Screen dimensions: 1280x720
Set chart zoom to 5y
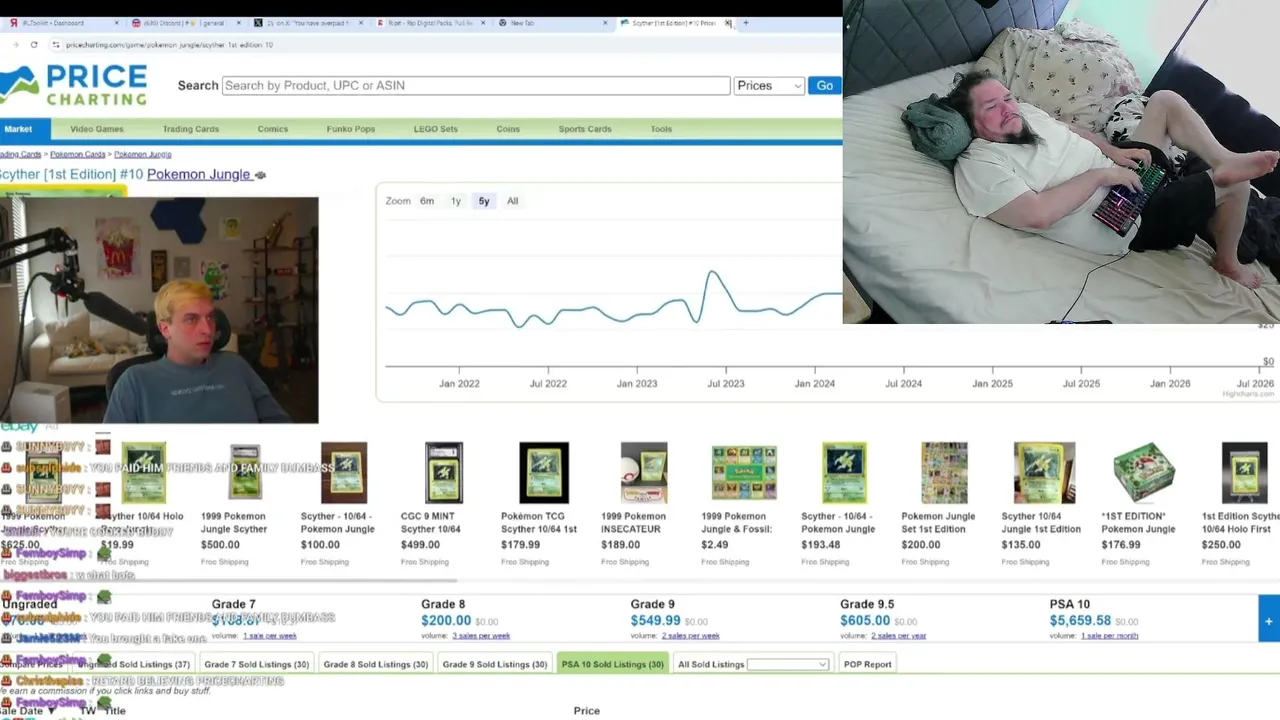[x=484, y=201]
